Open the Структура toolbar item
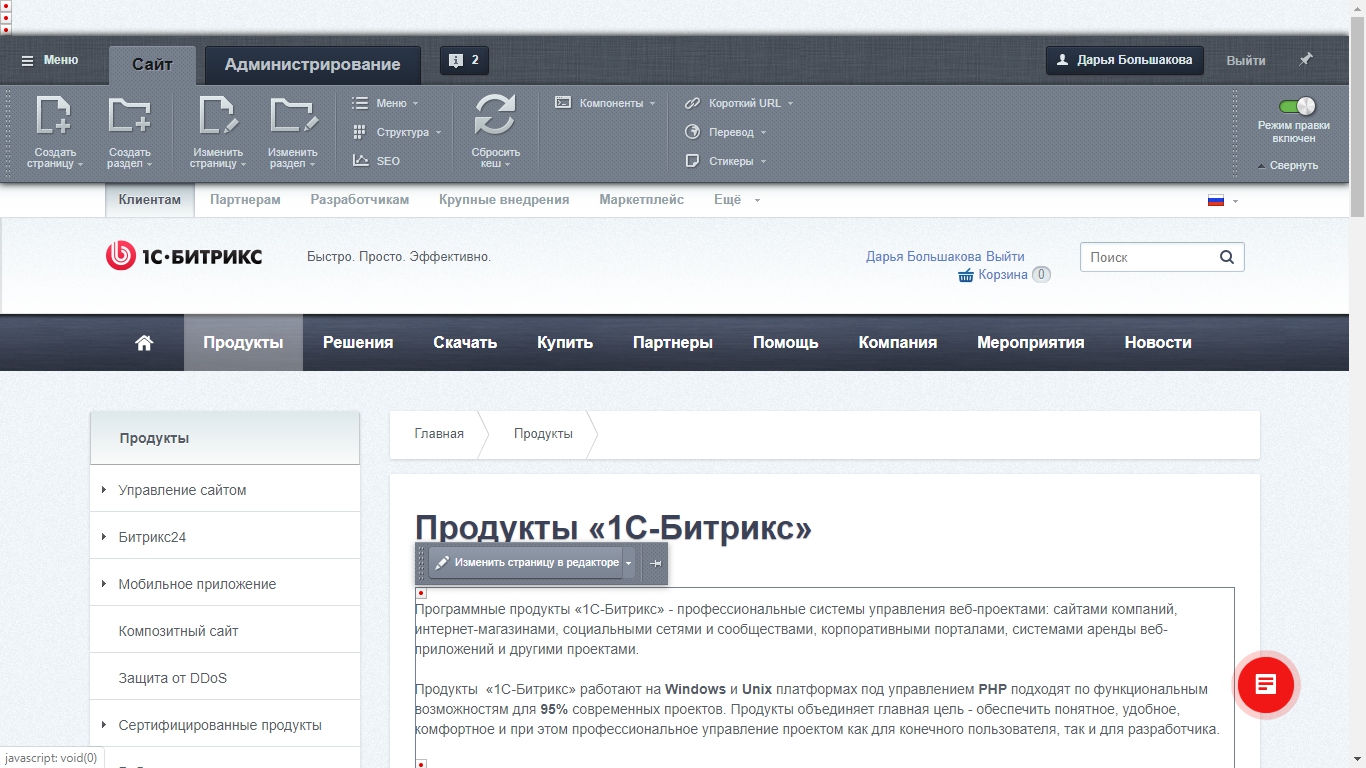 click(397, 132)
